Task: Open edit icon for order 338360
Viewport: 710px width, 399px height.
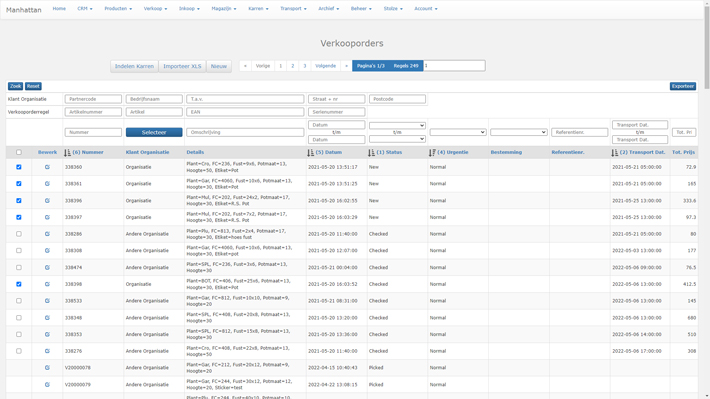Action: (x=47, y=167)
